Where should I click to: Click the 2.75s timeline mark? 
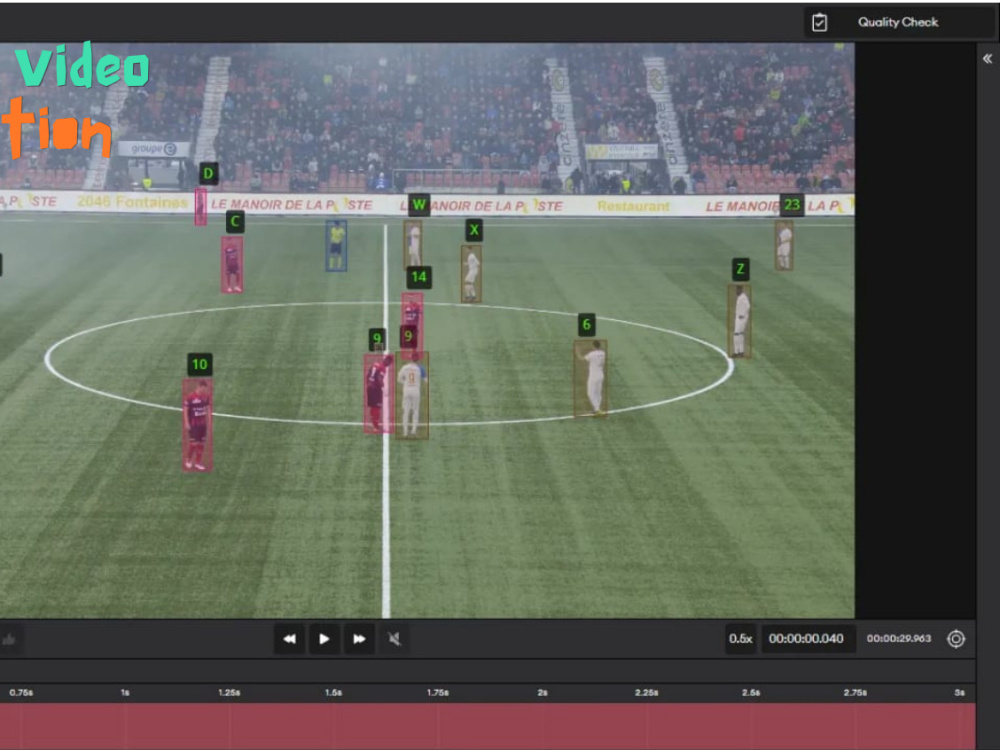pos(855,693)
